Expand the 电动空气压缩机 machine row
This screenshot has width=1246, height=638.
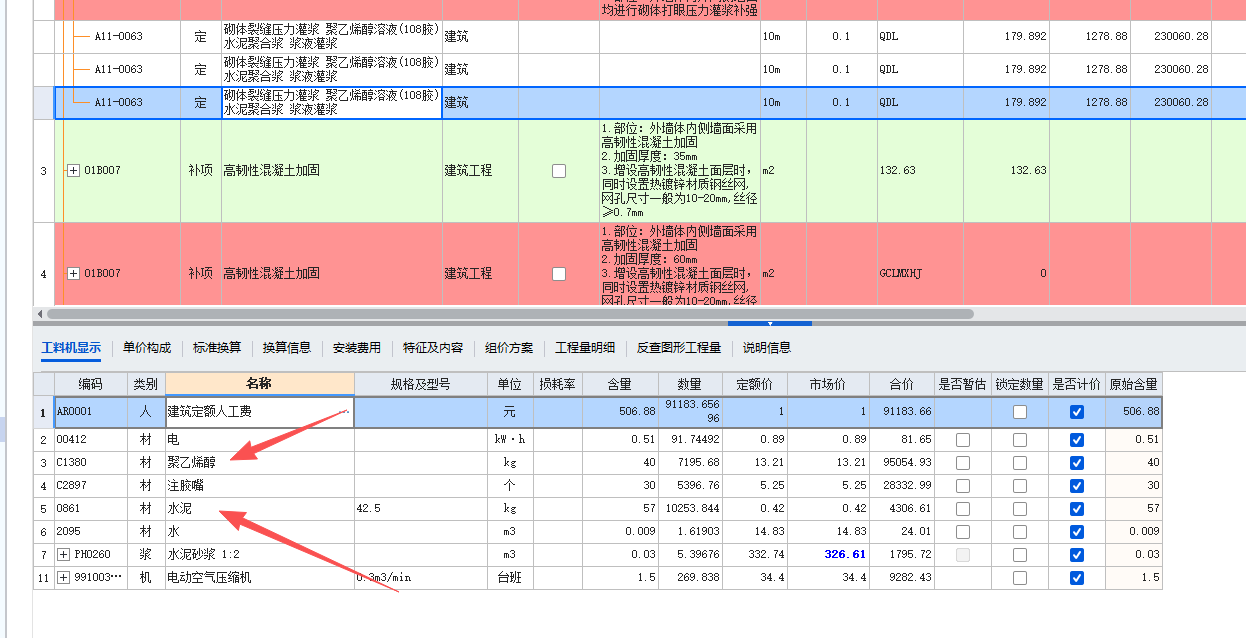[x=64, y=577]
